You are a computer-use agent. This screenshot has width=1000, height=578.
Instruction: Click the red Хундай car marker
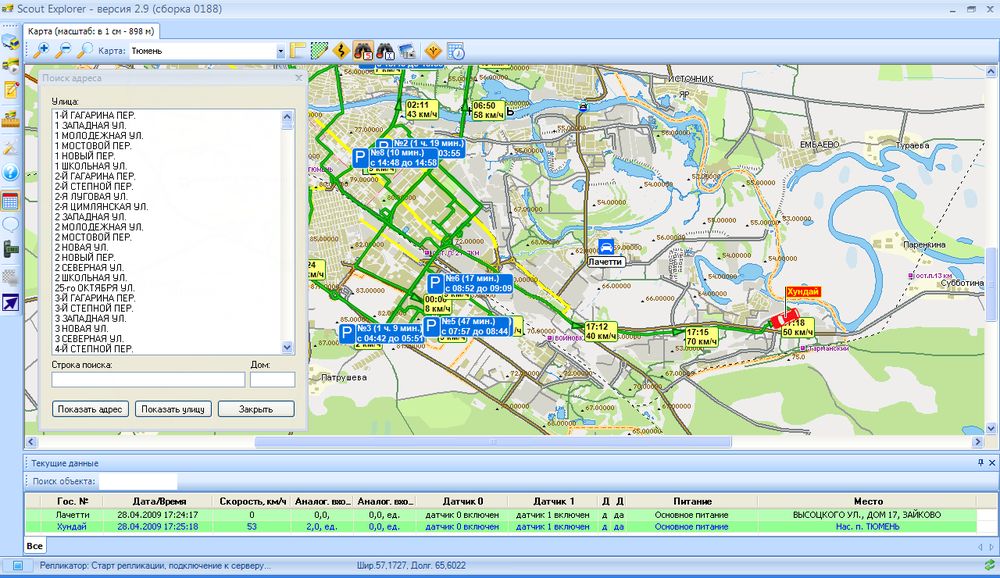point(784,318)
